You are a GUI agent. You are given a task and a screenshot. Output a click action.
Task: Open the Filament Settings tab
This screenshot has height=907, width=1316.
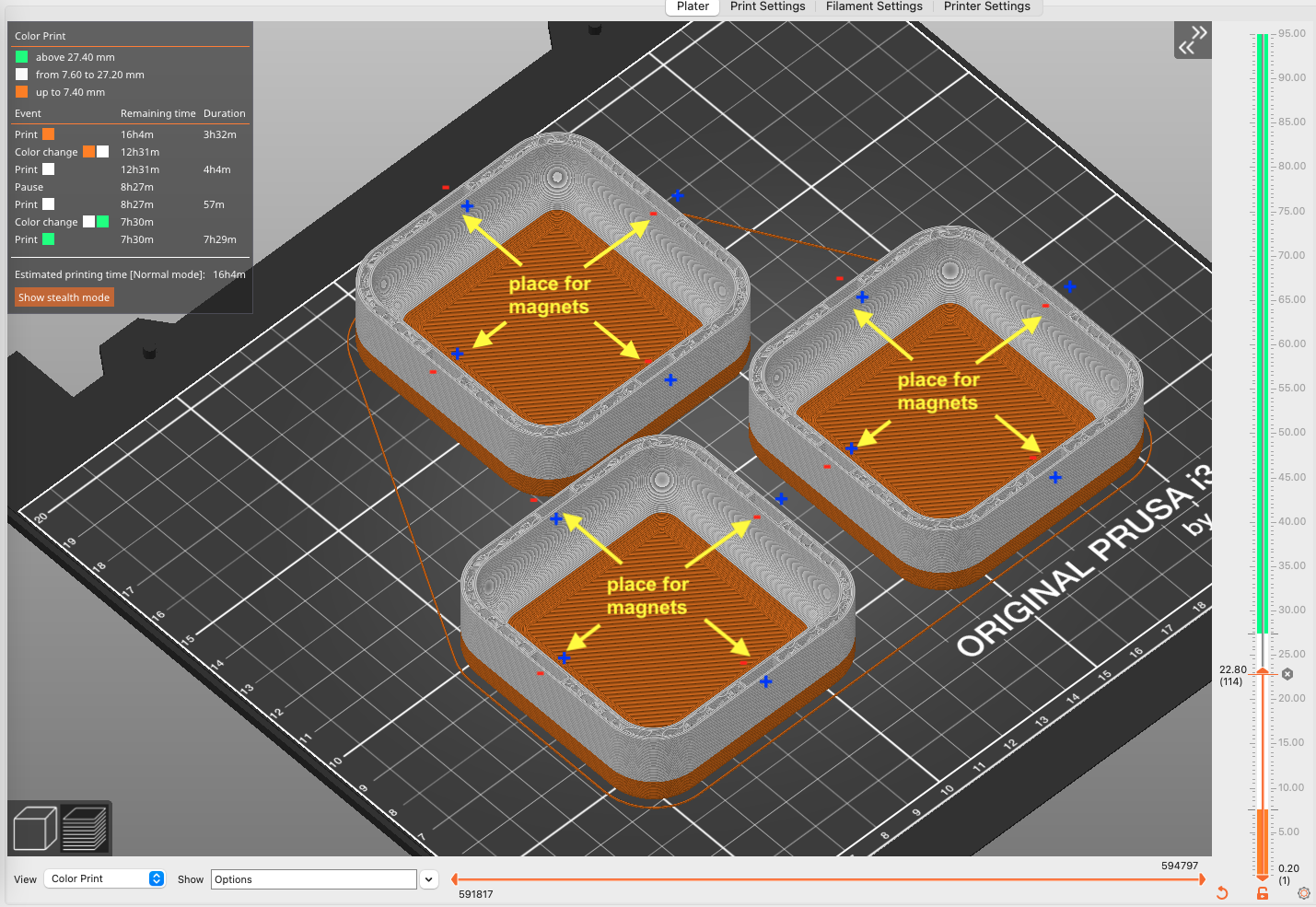(874, 6)
